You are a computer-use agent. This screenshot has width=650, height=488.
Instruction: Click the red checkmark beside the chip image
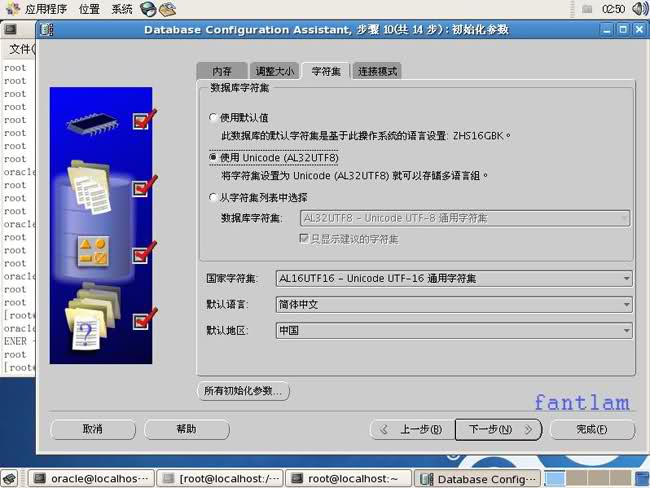point(144,119)
